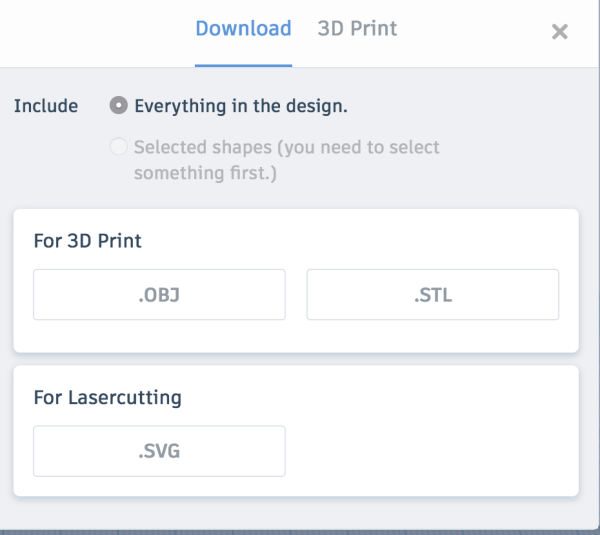Click the Include label
600x535 pixels.
pyautogui.click(x=46, y=106)
